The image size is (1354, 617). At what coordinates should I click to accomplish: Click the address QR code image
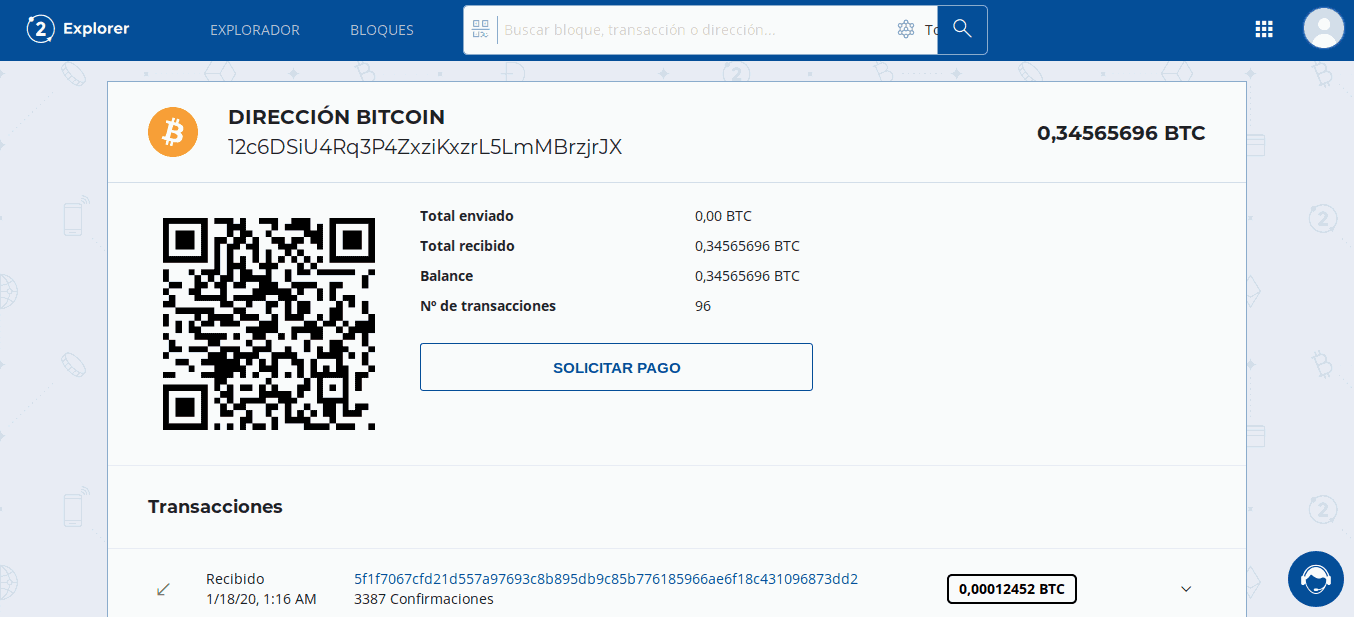click(x=269, y=324)
